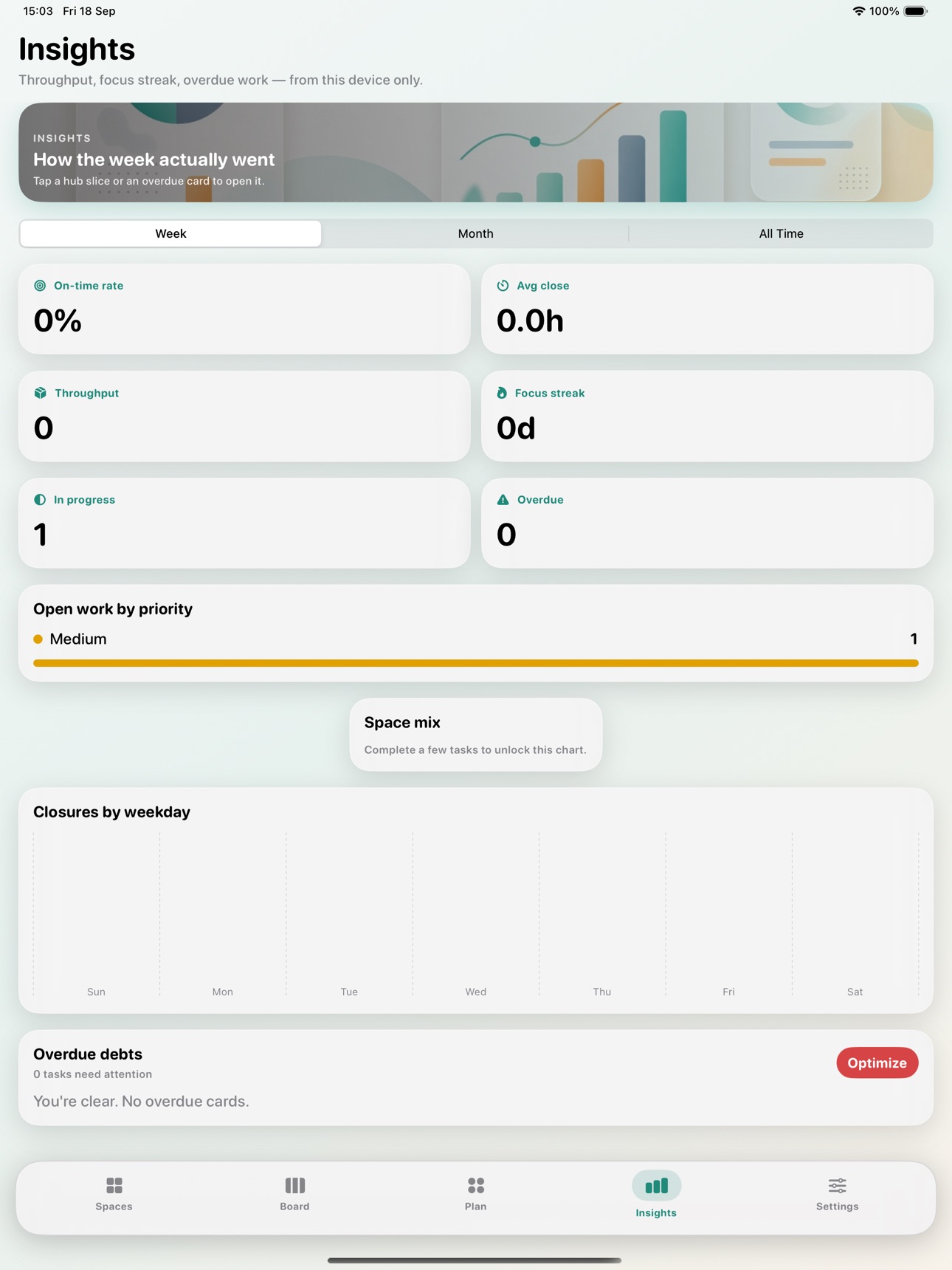The image size is (952, 1270).
Task: Tap the Medium priority progress bar
Action: coord(476,663)
